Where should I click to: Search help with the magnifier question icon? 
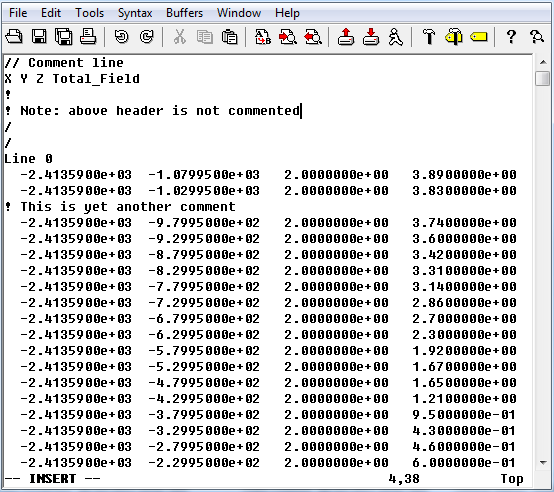[537, 37]
